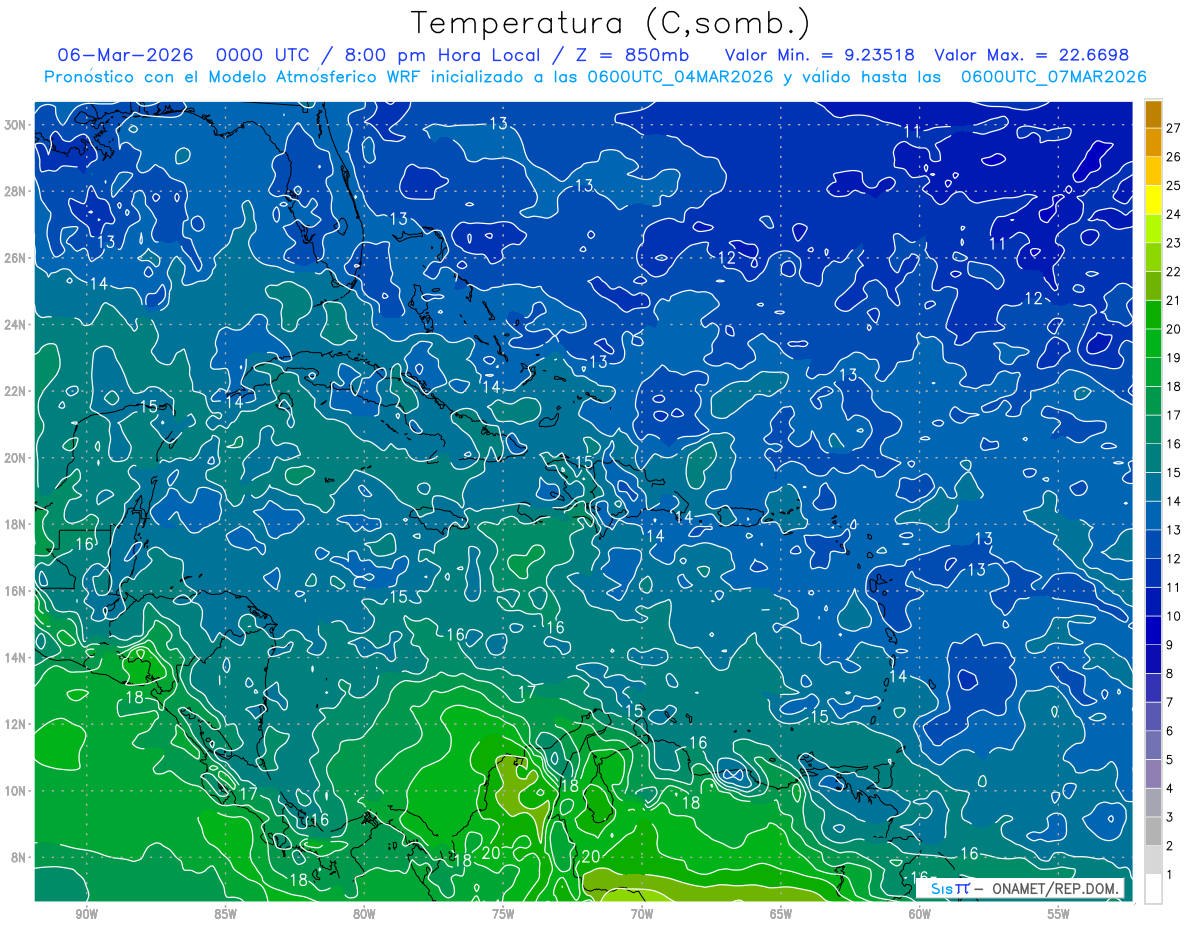Click the orange legend swatch between 26 and 27
Viewport: 1200px width, 927px height.
coord(1153,142)
